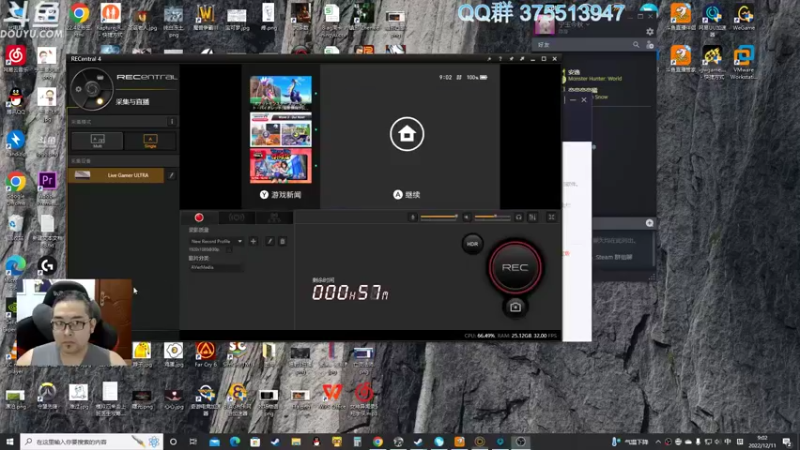Mute the microphone icon
This screenshot has width=800, height=450.
(x=413, y=217)
